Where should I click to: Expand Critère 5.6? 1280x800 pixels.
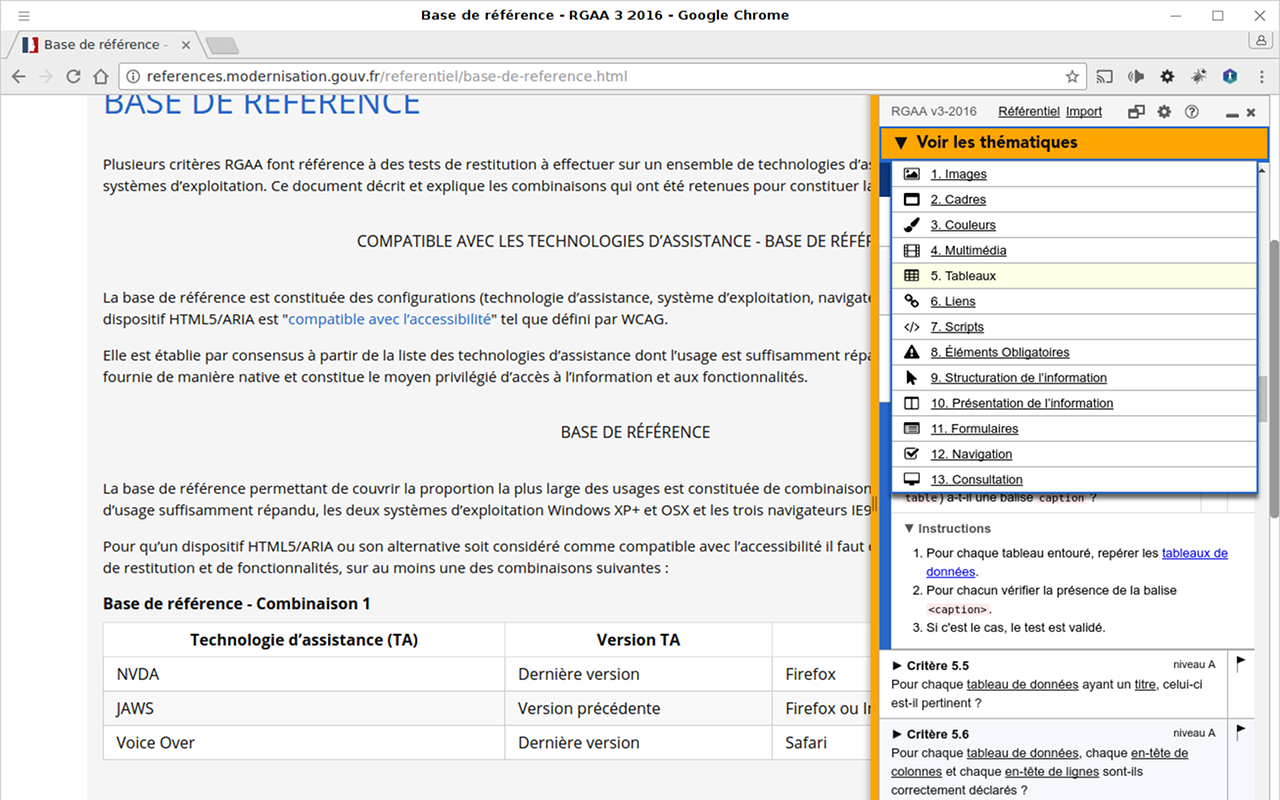pyautogui.click(x=929, y=734)
